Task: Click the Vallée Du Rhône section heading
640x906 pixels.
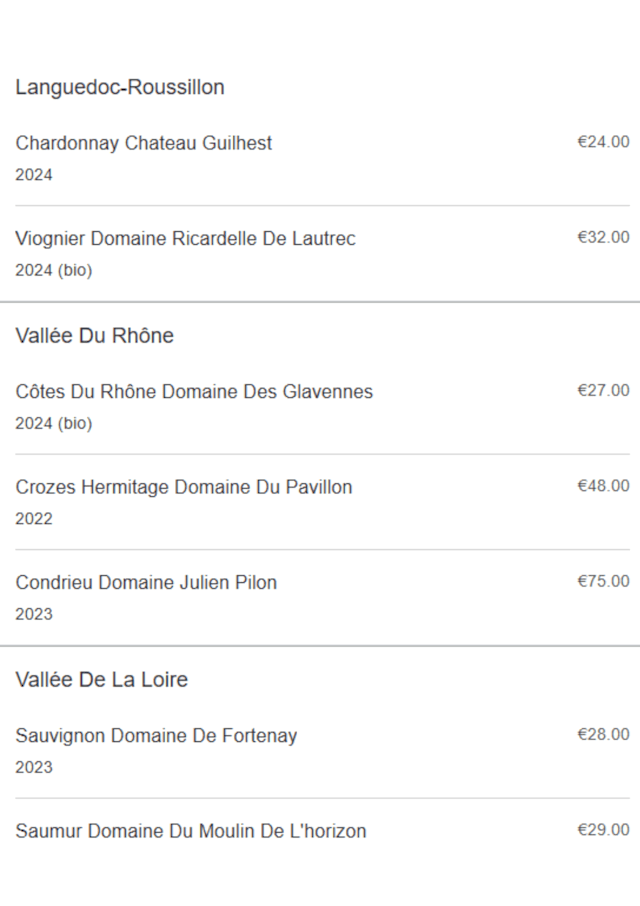Action: pos(95,336)
